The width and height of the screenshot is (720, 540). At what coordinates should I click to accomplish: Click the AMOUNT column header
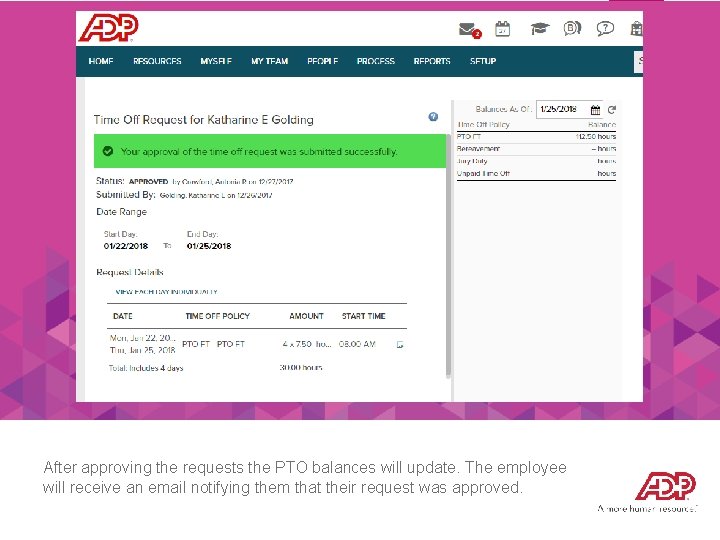[306, 316]
